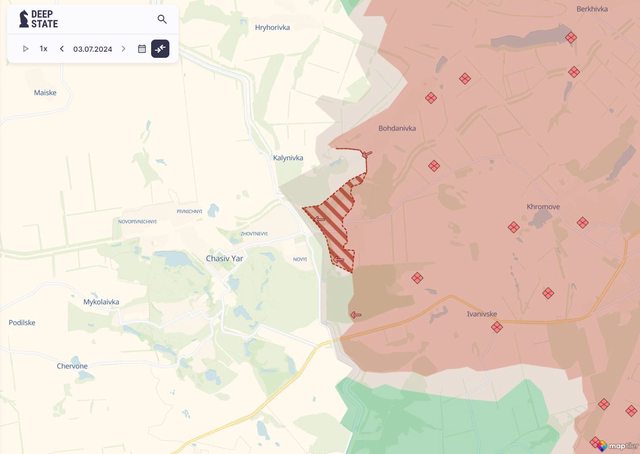Viewport: 640px width, 454px height.
Task: Click the Bohdanivka village label
Action: tap(397, 128)
